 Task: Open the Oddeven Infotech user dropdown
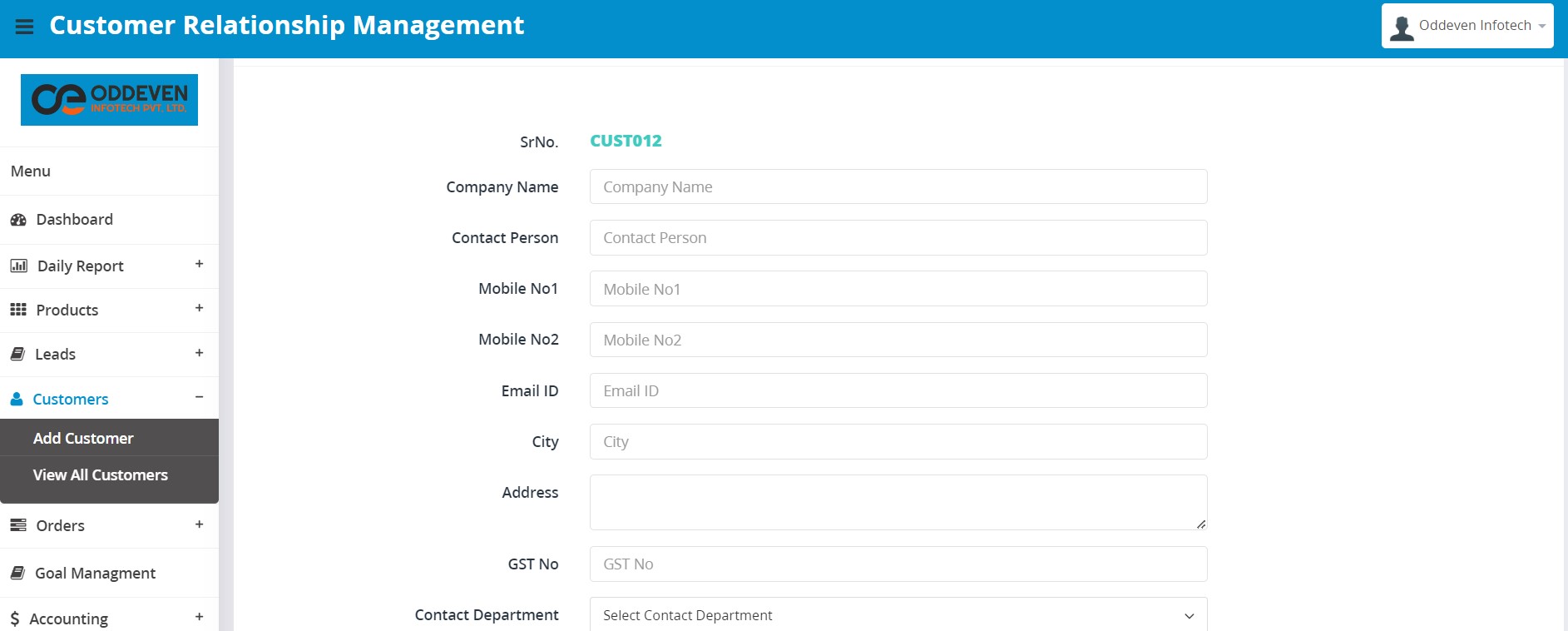point(1467,26)
